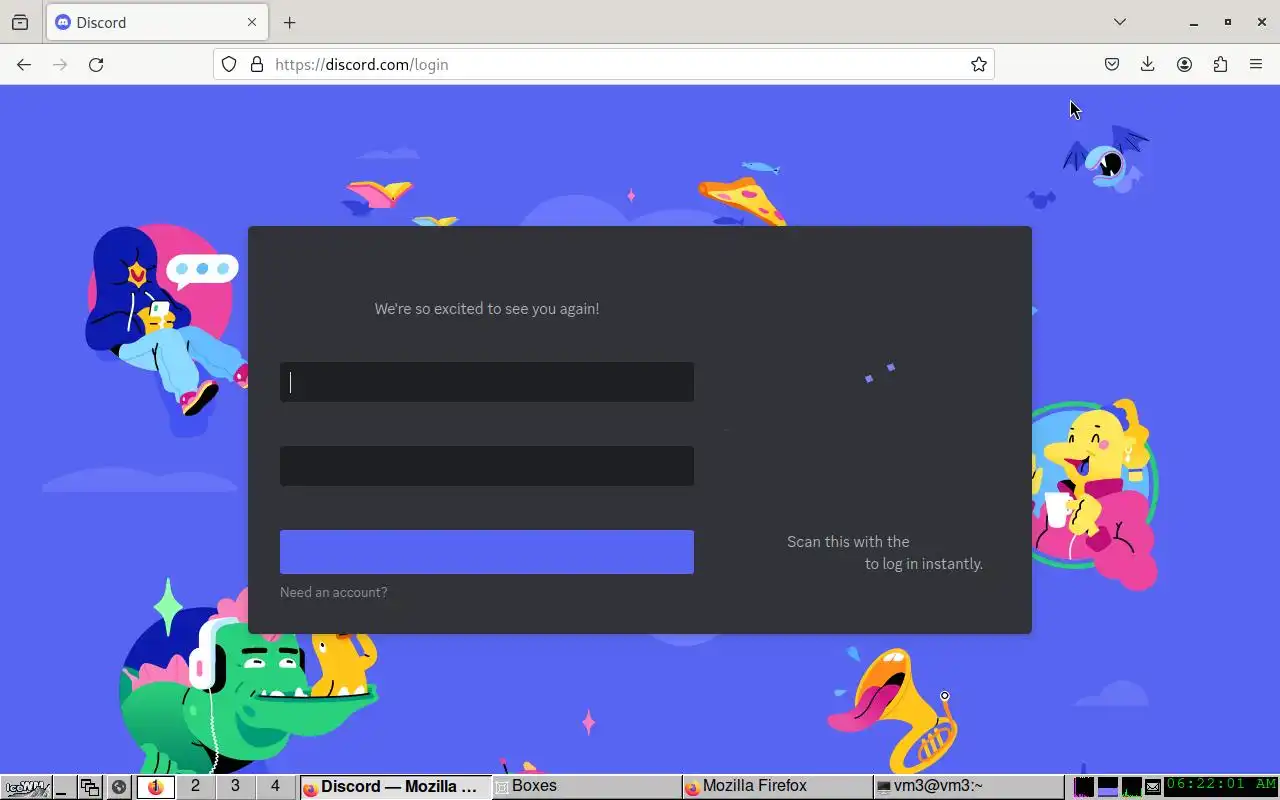Maximize/restore the Firefox window
The width and height of the screenshot is (1280, 800).
[x=1228, y=22]
